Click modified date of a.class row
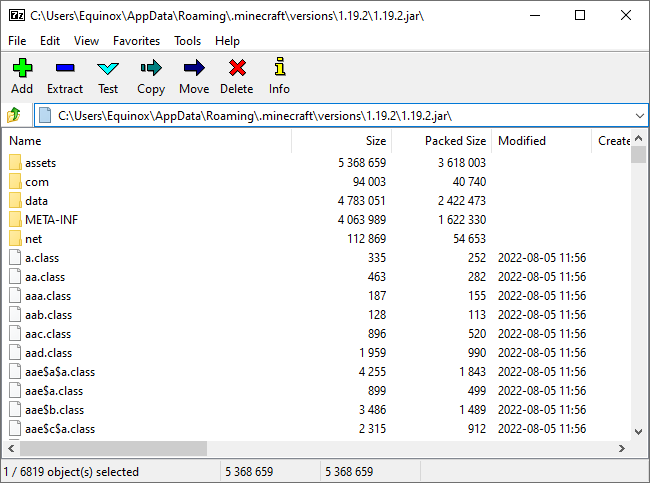 [x=542, y=257]
